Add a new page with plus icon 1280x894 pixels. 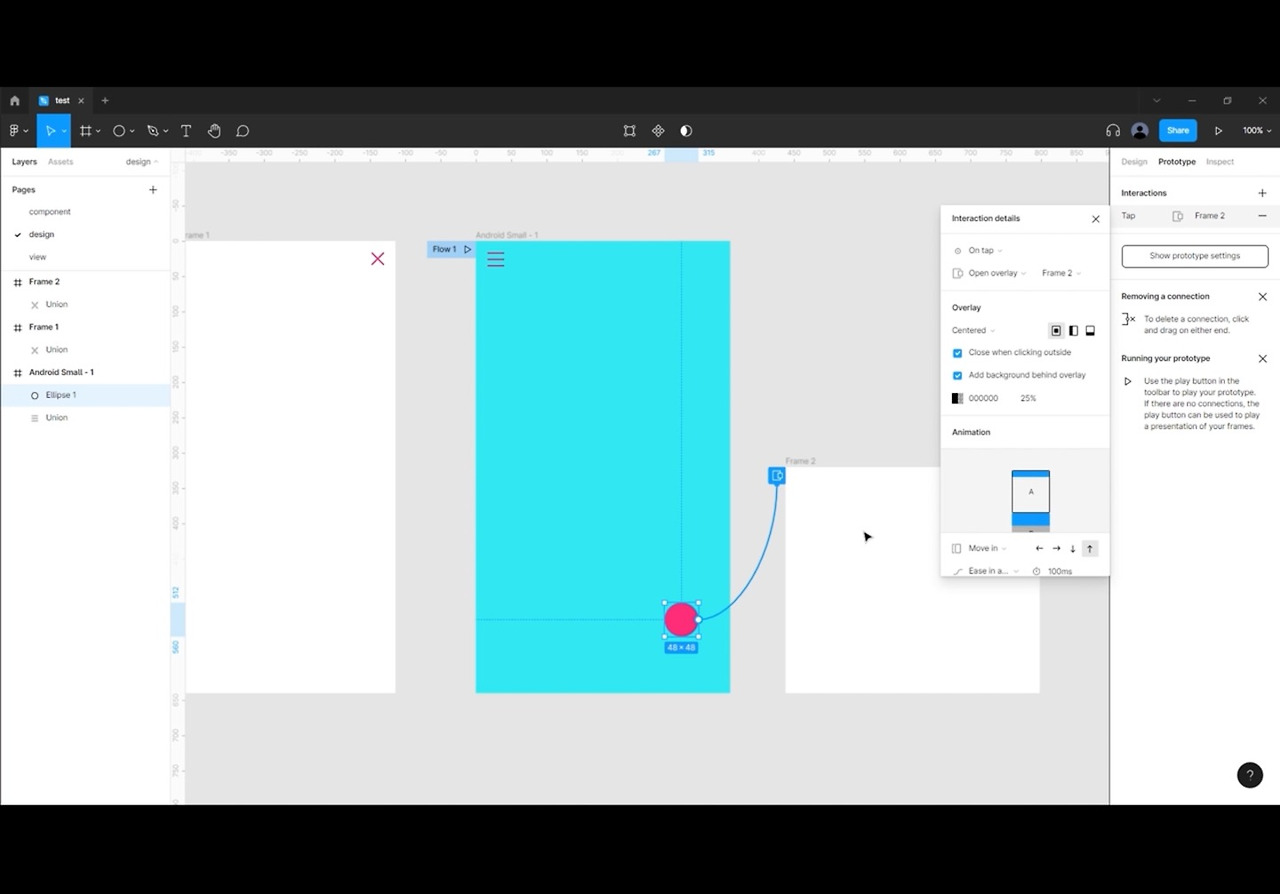coord(153,189)
